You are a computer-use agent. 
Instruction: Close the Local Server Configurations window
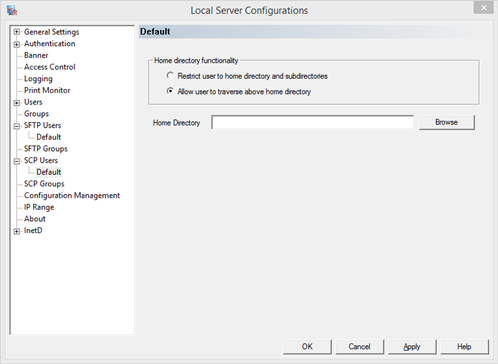point(483,8)
